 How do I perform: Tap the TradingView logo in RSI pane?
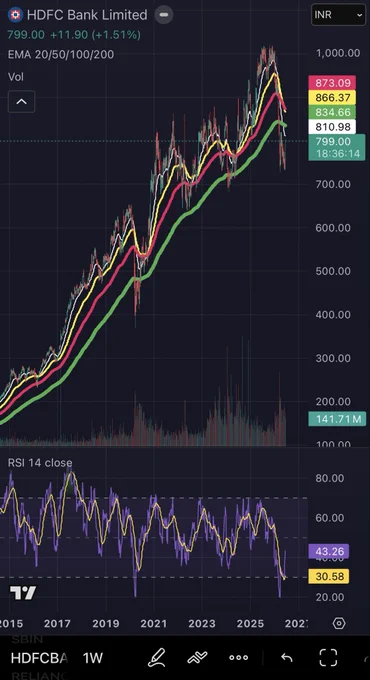[x=23, y=593]
